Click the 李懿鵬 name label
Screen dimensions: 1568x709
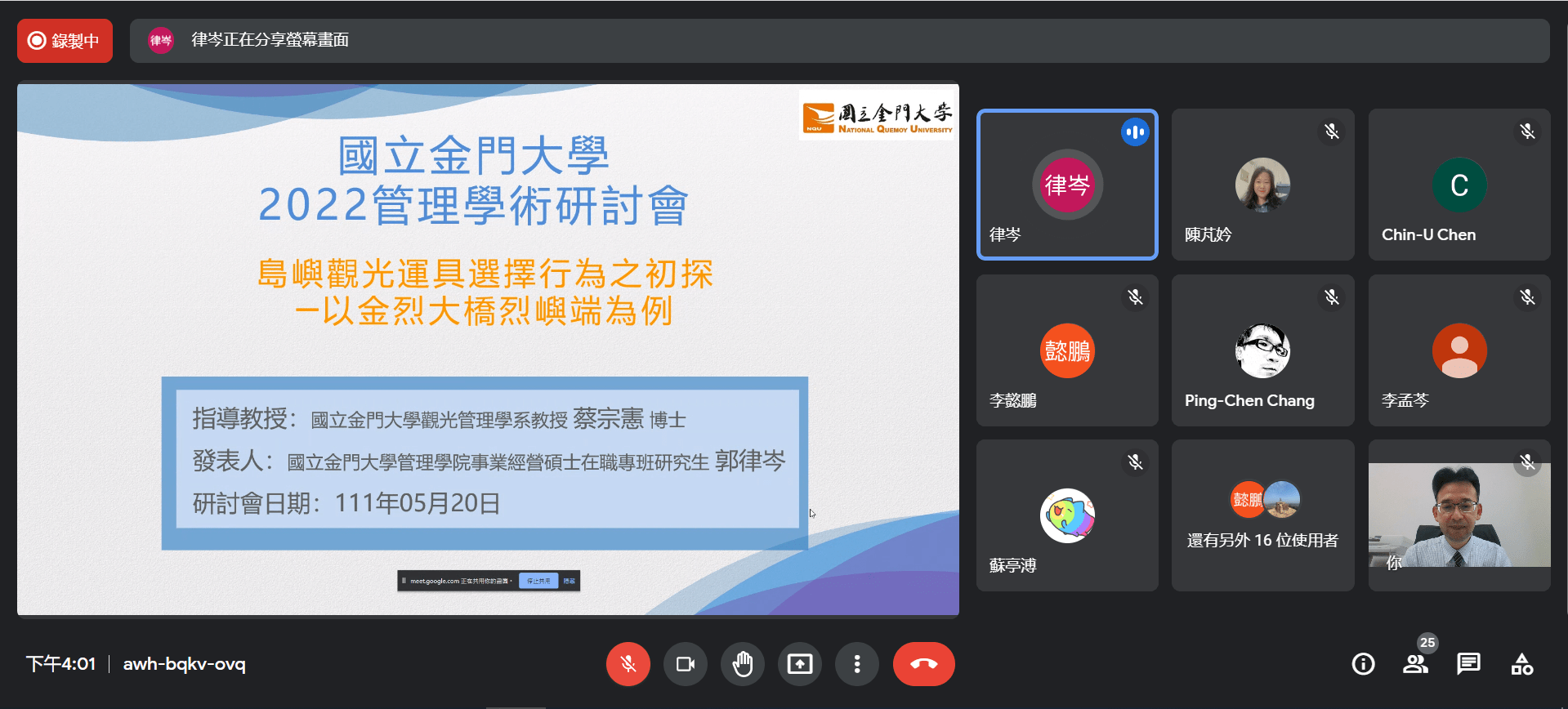[1013, 400]
